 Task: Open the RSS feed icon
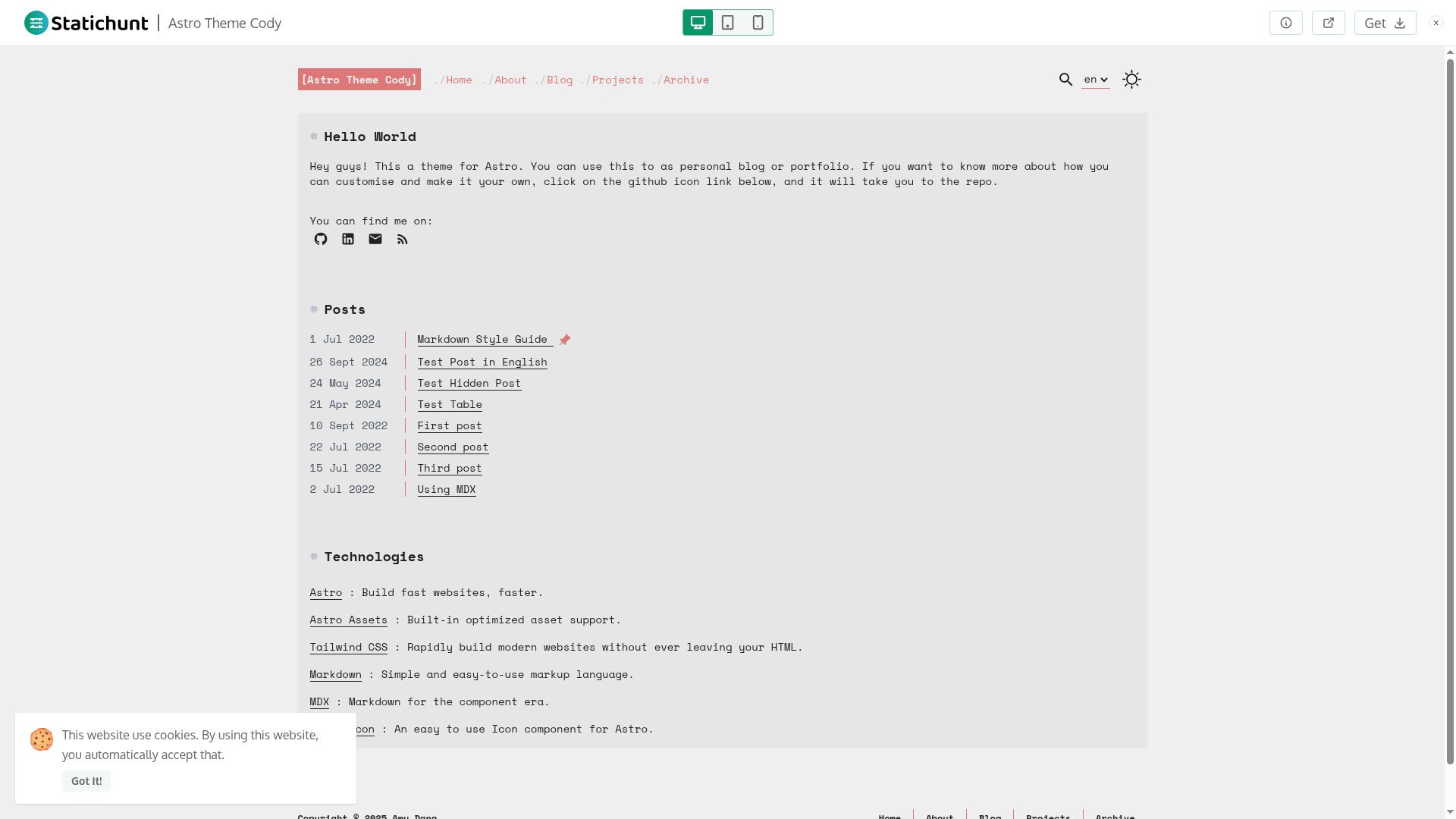click(x=403, y=240)
